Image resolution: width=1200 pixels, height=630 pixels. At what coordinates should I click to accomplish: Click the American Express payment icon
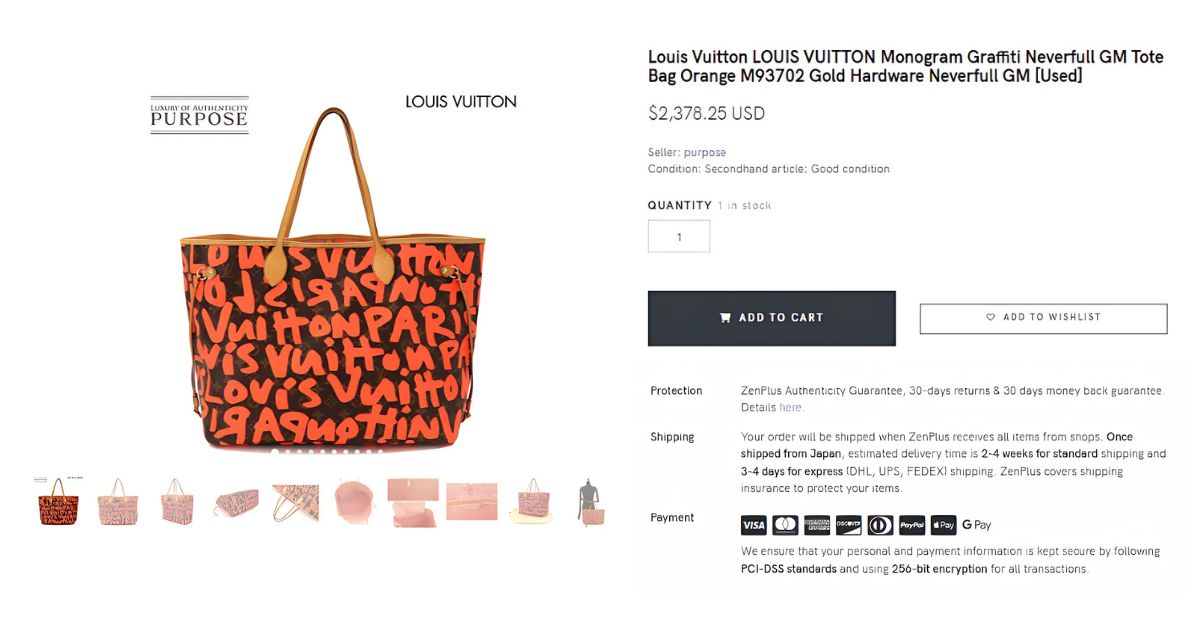(817, 525)
